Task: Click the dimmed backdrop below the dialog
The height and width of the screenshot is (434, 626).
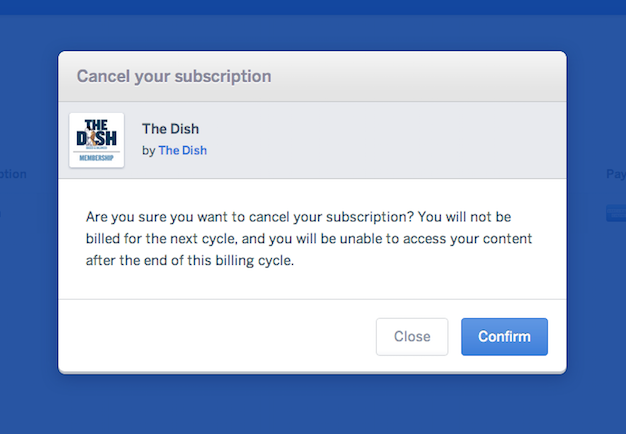Action: coord(313,405)
